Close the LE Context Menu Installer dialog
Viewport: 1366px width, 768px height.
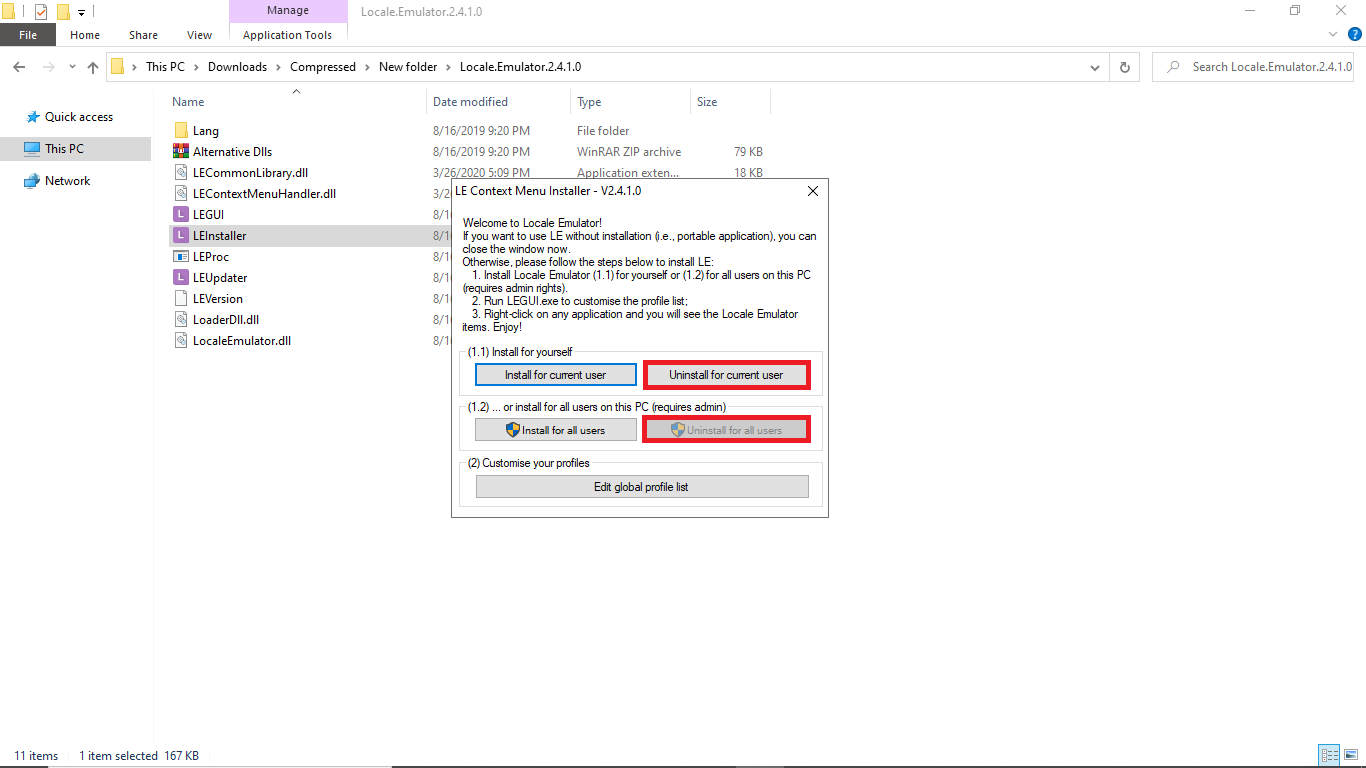pos(812,190)
